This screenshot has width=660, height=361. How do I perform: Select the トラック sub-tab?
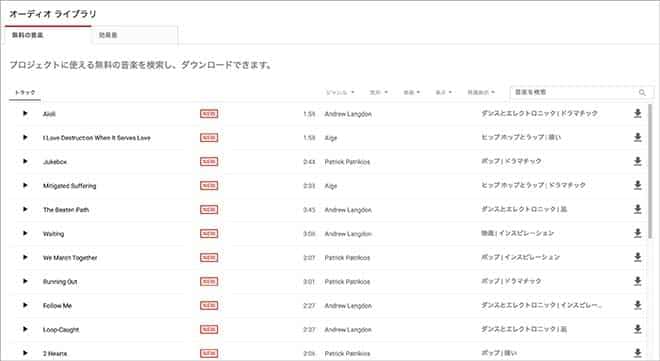25,93
